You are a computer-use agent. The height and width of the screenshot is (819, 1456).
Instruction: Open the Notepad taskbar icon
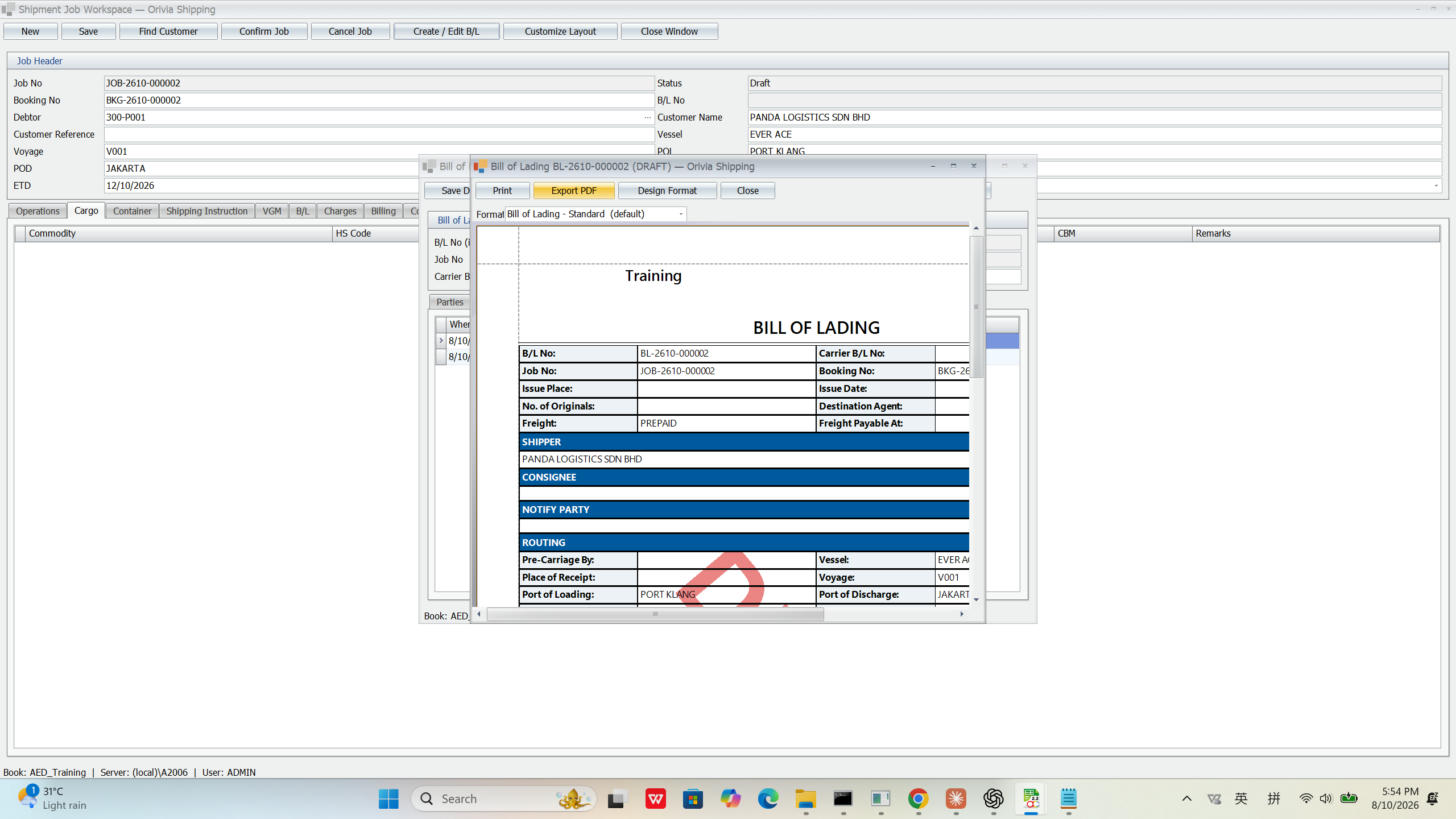tap(1068, 798)
